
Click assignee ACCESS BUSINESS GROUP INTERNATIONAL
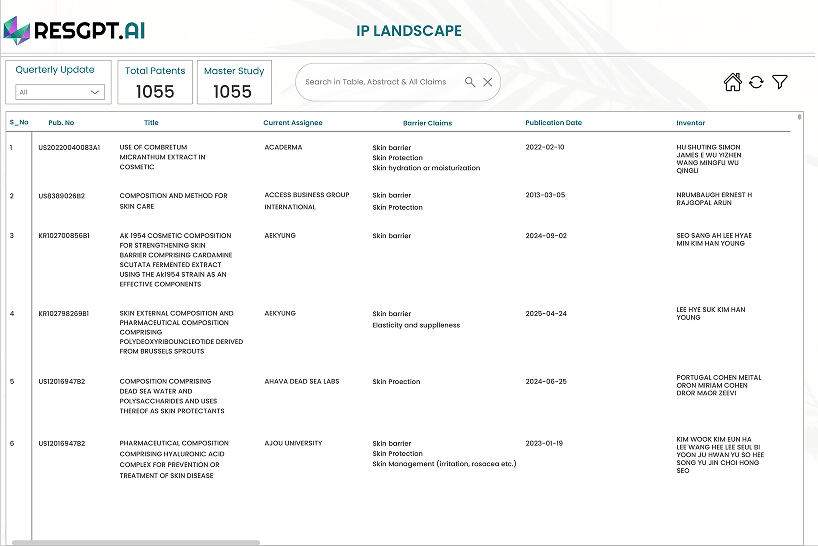(307, 201)
